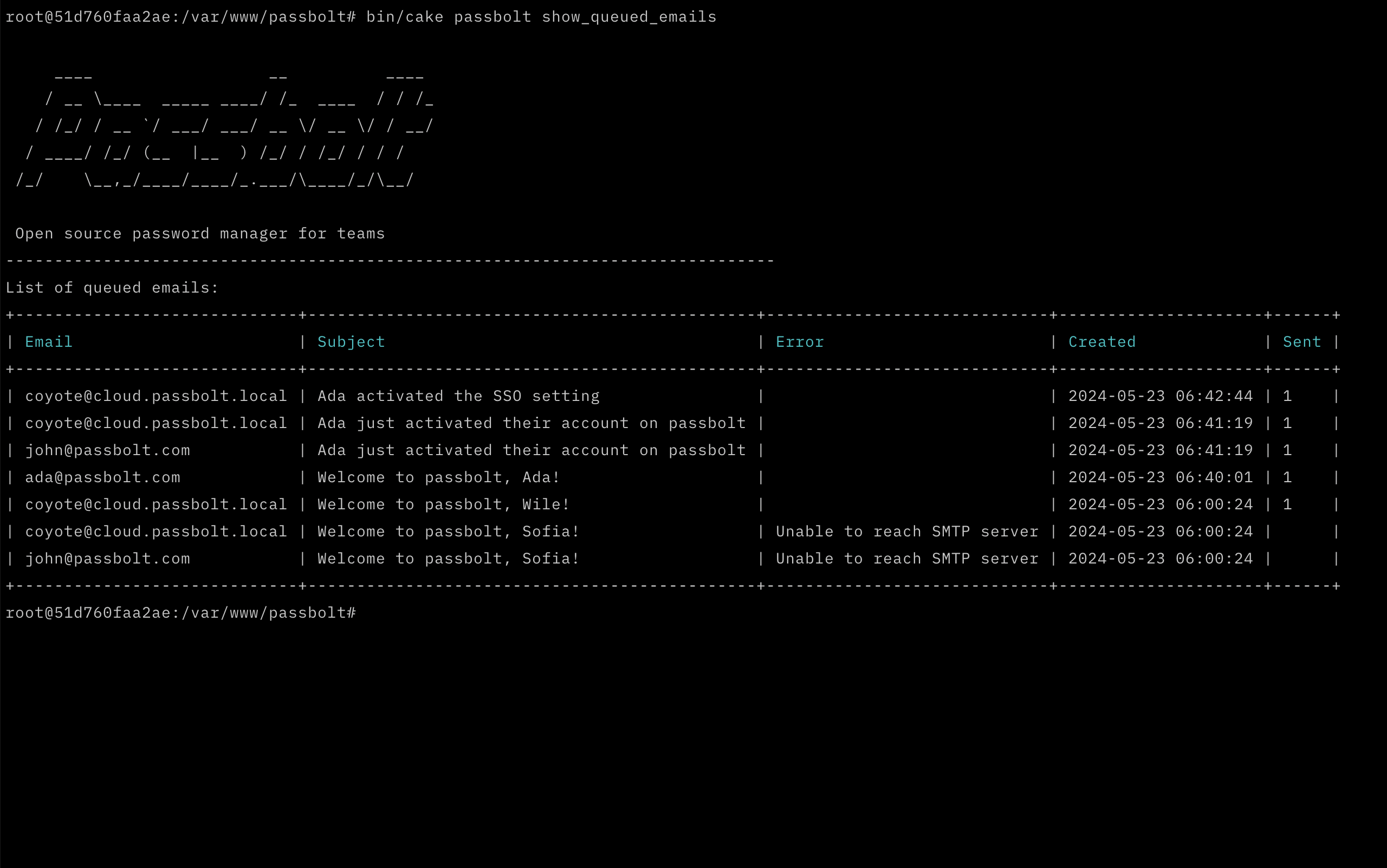Image resolution: width=1387 pixels, height=868 pixels.
Task: Click the 'List of queued emails:' heading
Action: tap(112, 287)
